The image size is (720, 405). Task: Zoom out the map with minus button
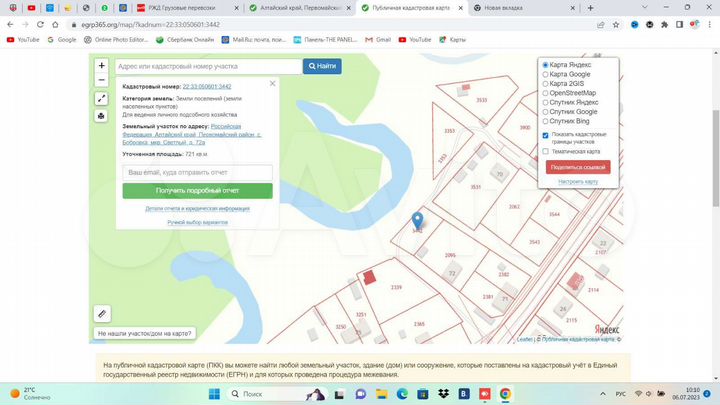point(101,80)
